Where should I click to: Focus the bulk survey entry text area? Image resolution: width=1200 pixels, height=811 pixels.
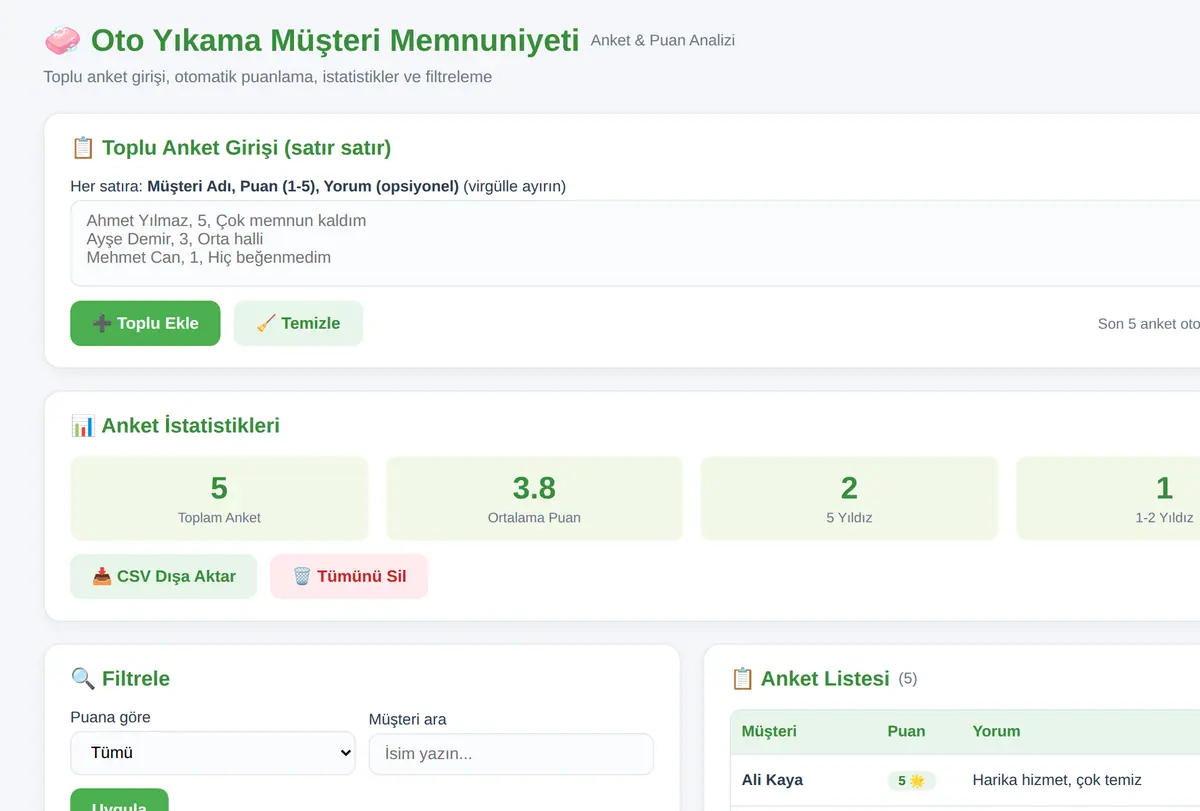click(635, 243)
